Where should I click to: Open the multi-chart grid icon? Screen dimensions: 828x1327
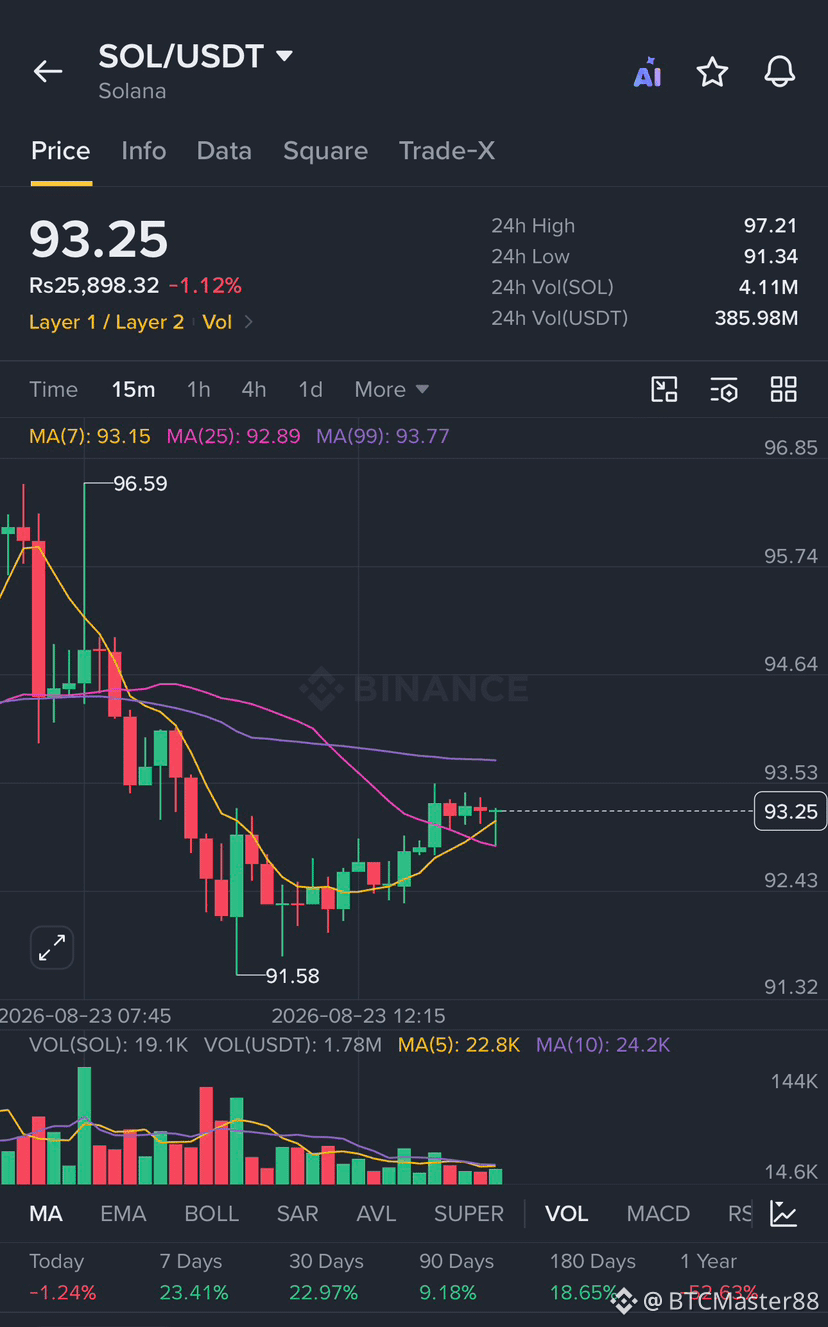click(784, 389)
